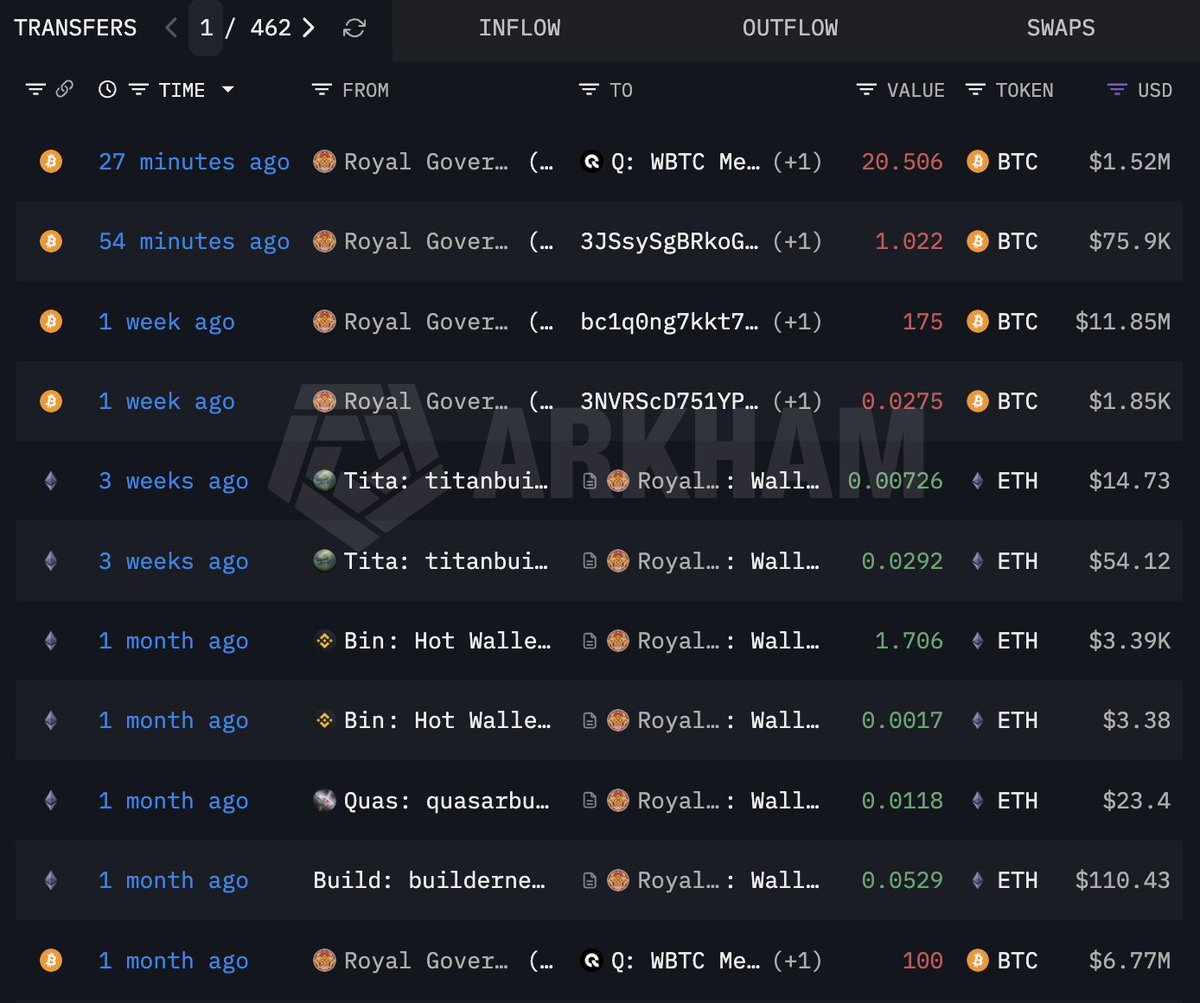Screen dimensions: 1200x1003
Task: Open Q: WBTC Merchant recipient on 20.506 row
Action: 685,162
